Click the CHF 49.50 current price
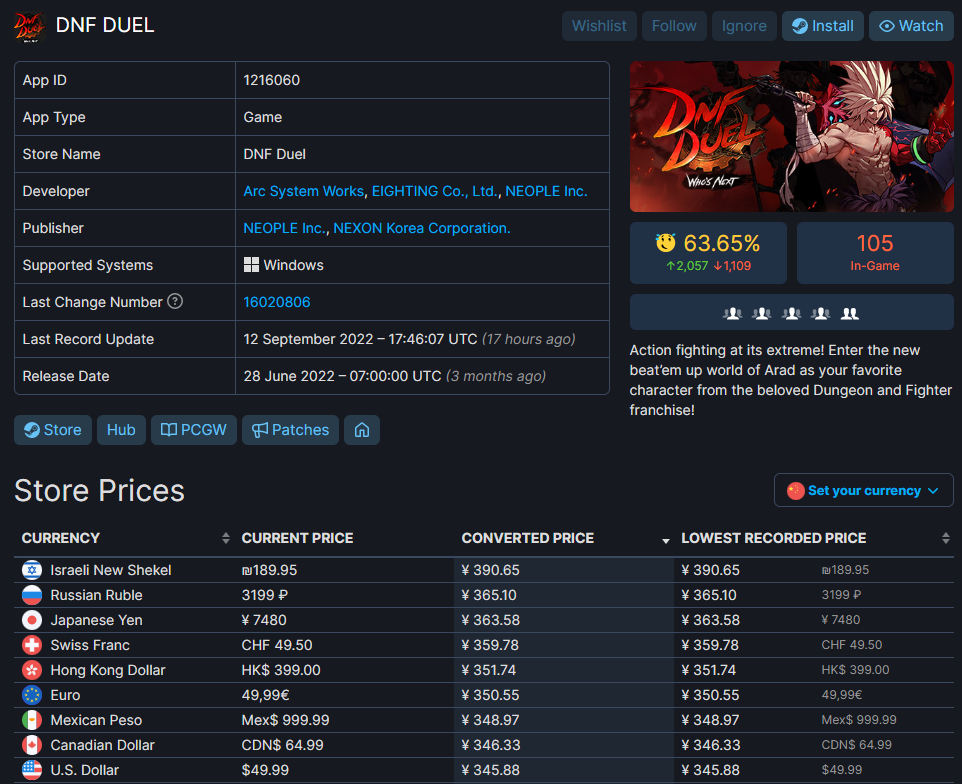962x784 pixels. click(x=277, y=645)
